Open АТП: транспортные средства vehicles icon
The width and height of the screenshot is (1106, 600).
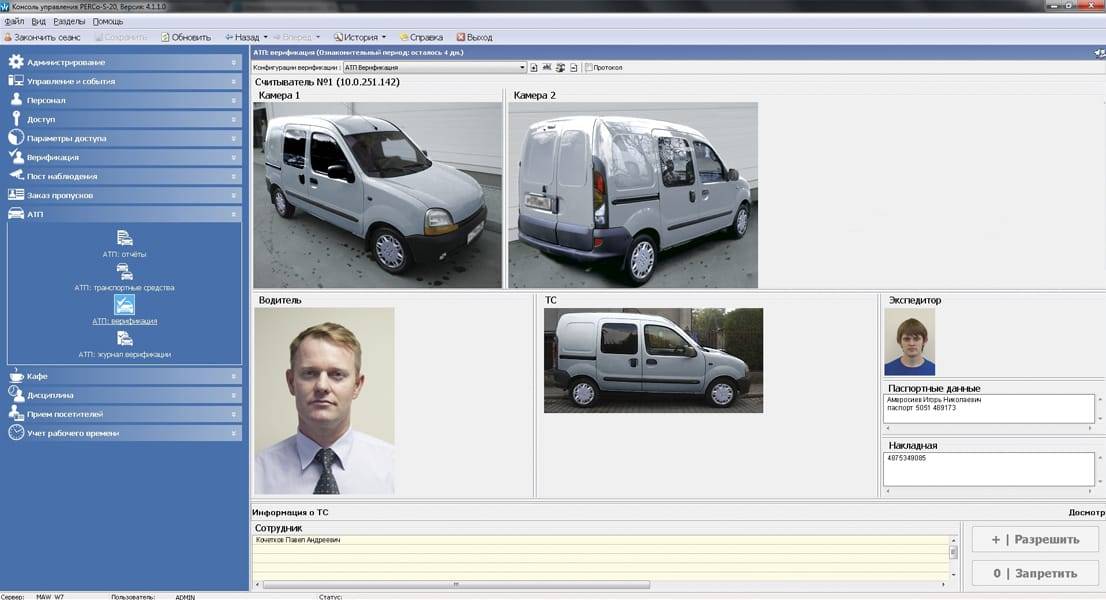124,271
